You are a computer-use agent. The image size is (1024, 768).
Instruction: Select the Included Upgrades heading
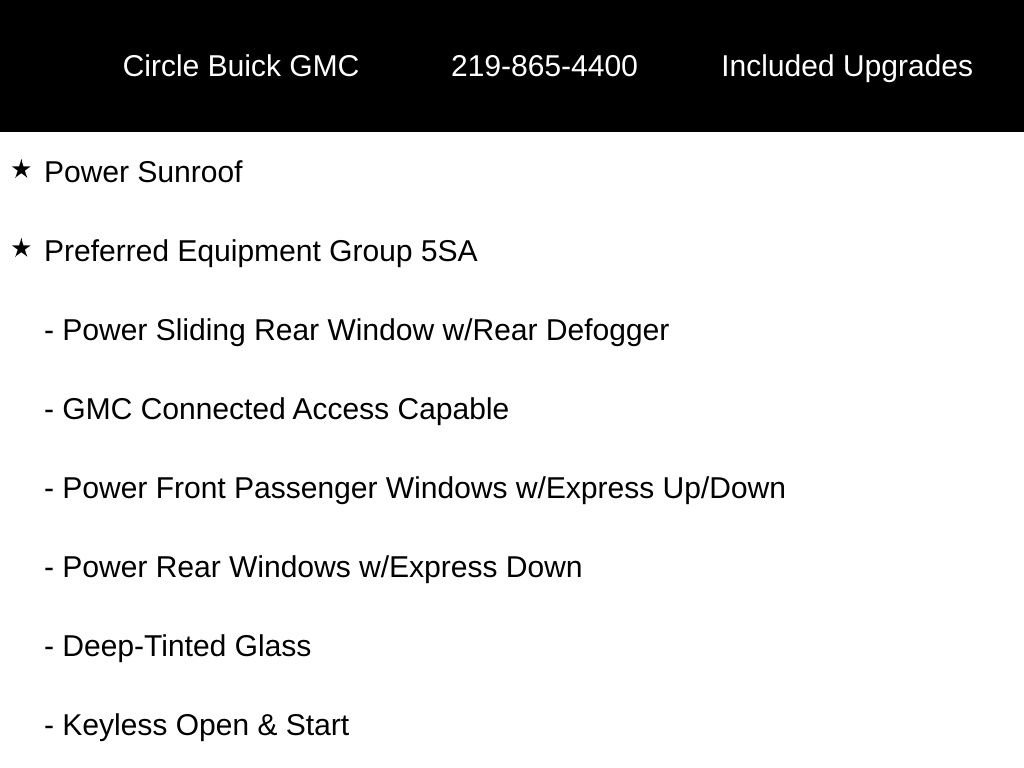click(846, 66)
